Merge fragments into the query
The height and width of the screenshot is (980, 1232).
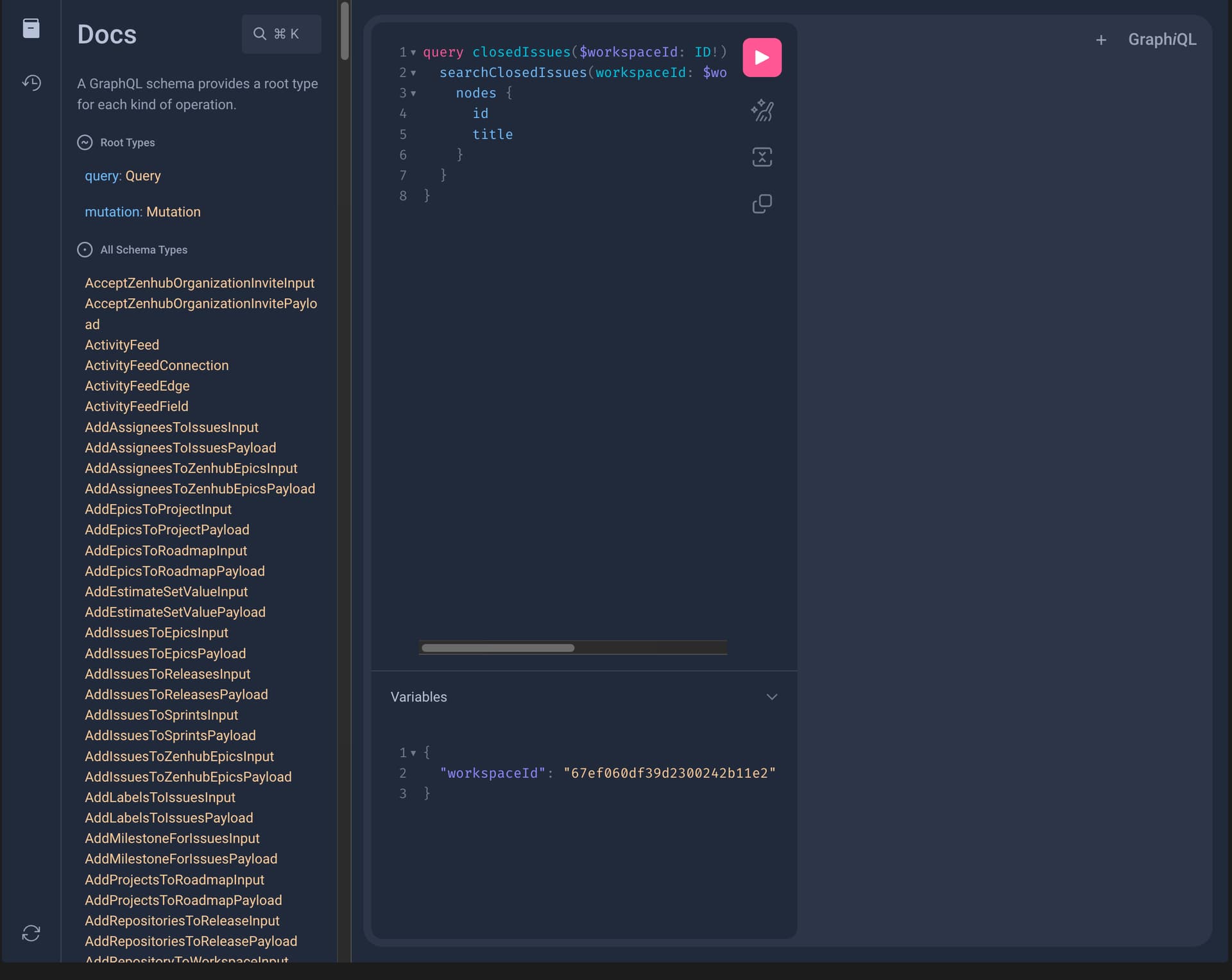point(762,157)
